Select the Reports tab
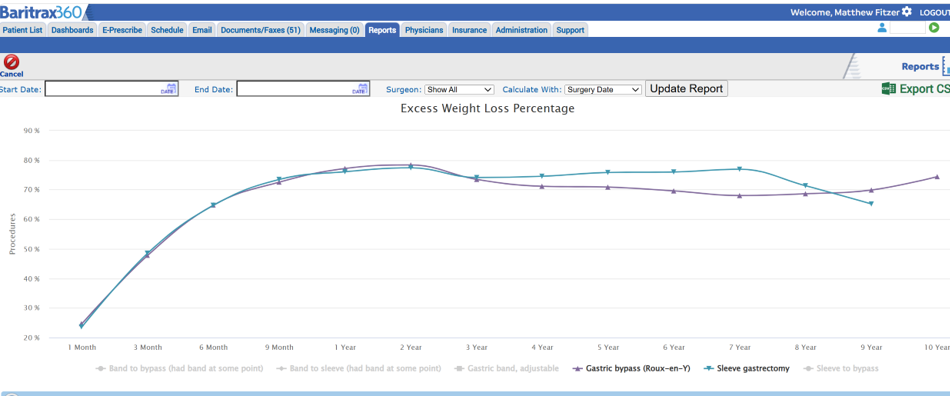This screenshot has height=396, width=950. tap(382, 30)
